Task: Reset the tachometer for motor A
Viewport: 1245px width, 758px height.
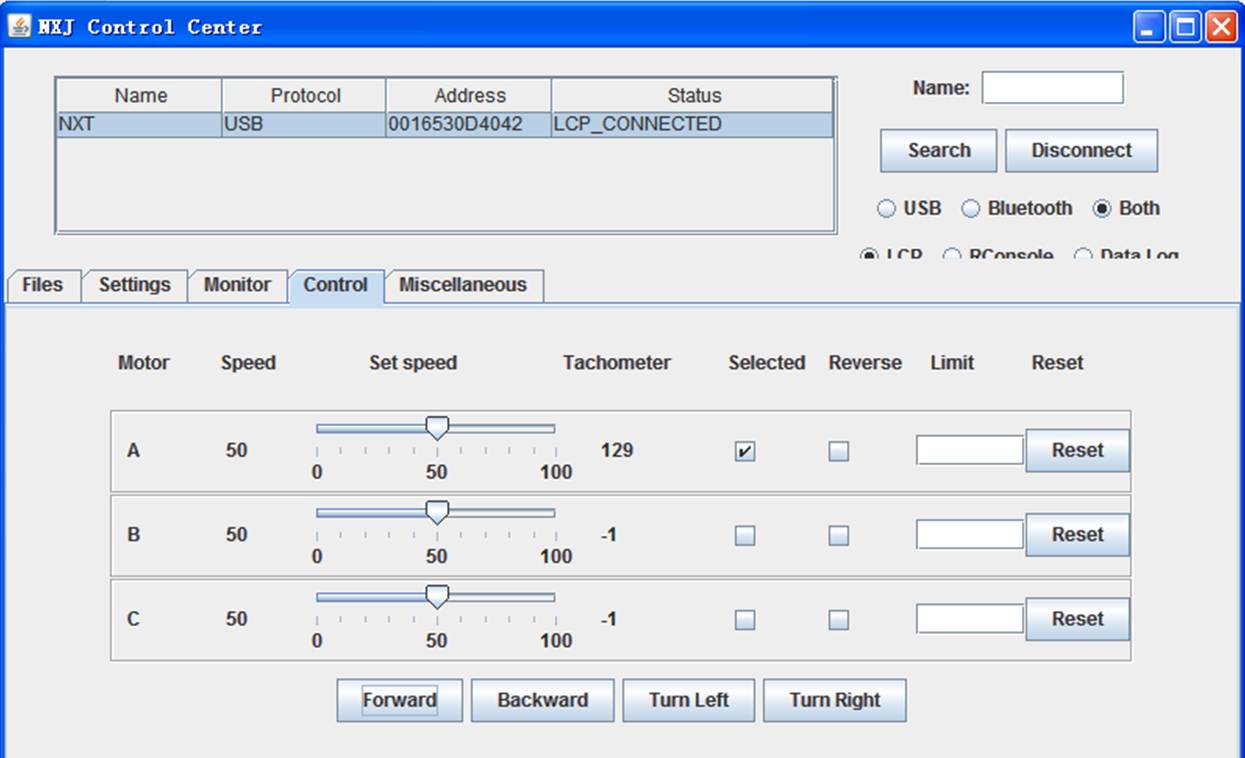Action: pyautogui.click(x=1078, y=451)
